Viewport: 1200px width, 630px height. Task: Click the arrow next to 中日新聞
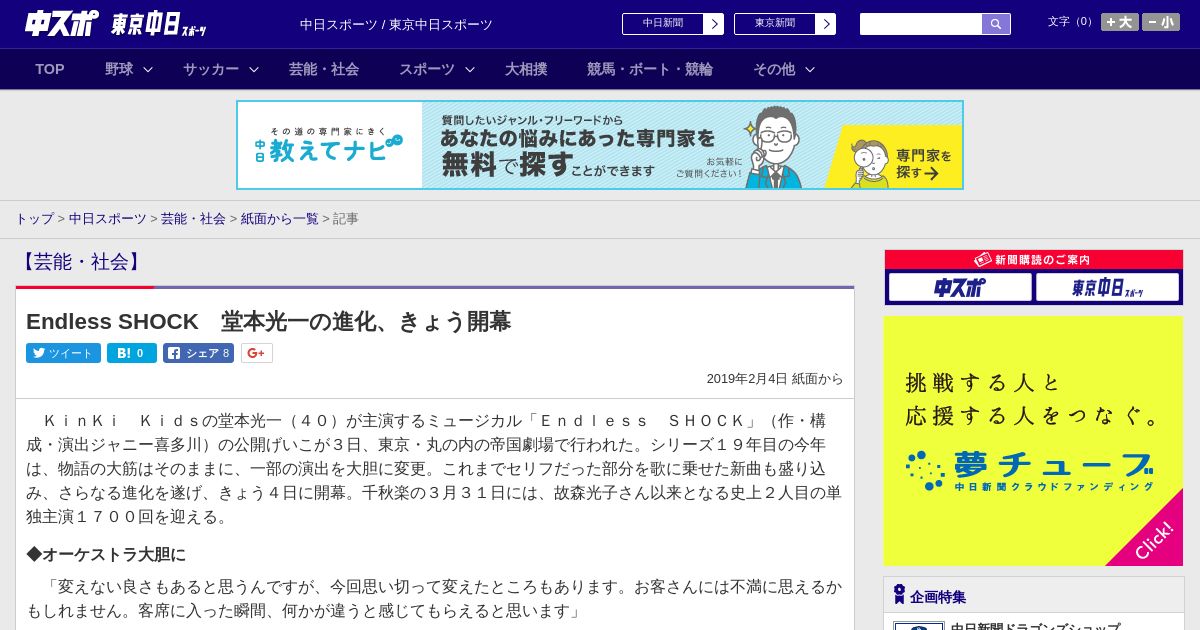pos(714,24)
